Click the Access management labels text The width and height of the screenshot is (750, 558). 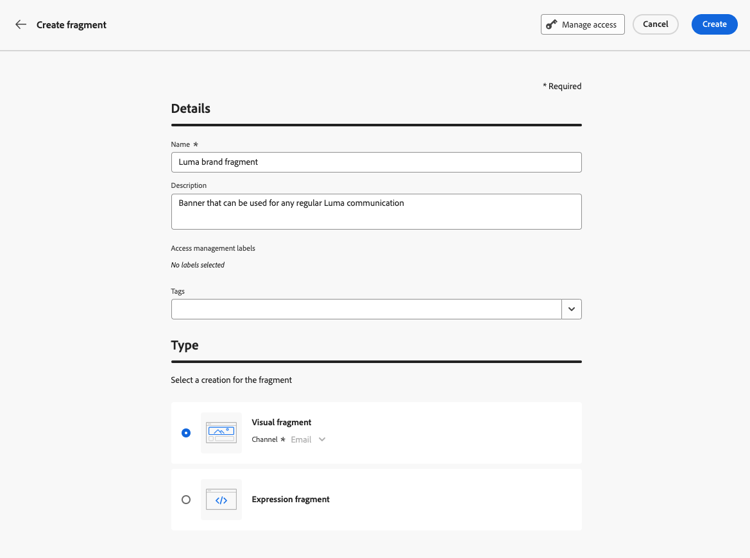(x=213, y=248)
